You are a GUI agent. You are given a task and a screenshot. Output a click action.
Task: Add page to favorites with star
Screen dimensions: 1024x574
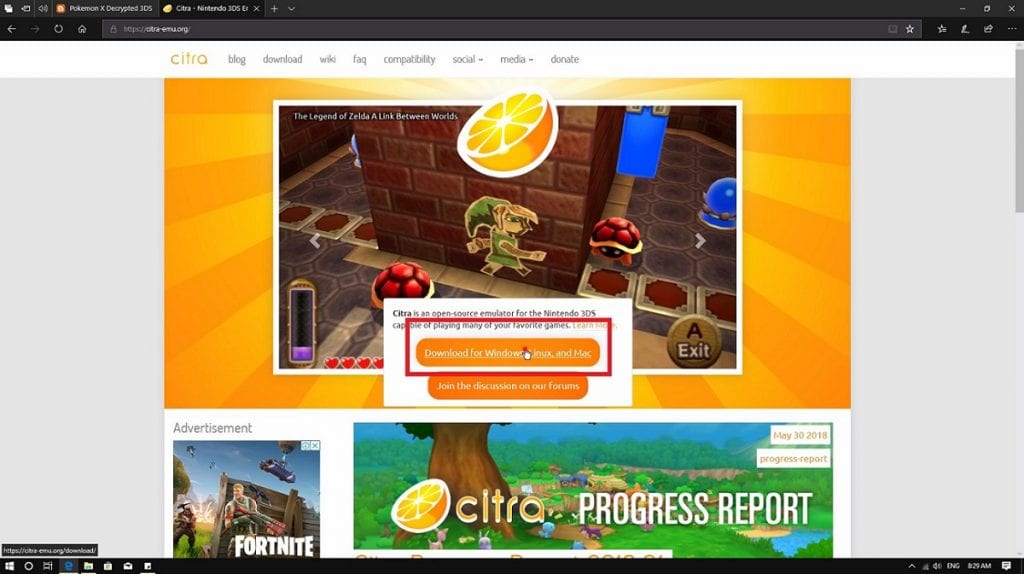tap(910, 29)
